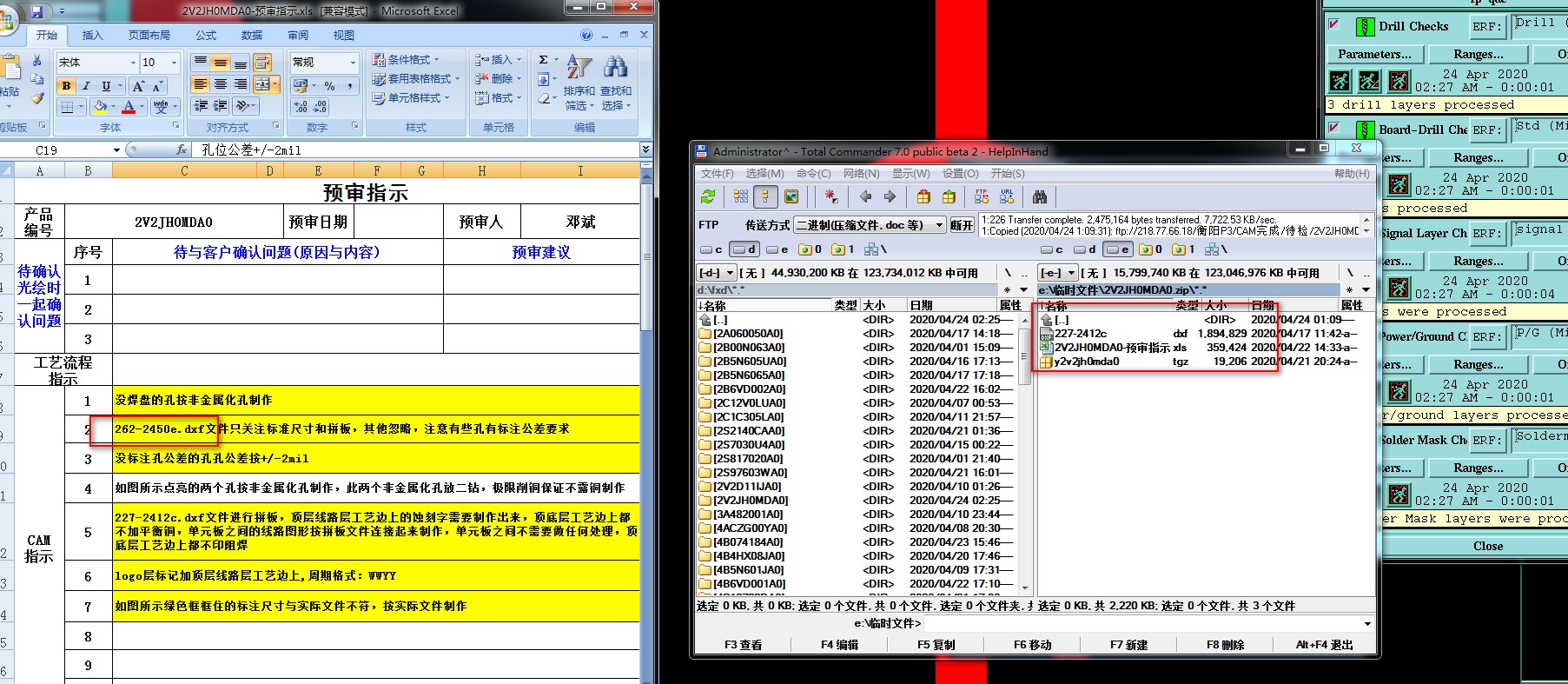Toggle left text alignment in Excel
The width and height of the screenshot is (1568, 684).
tap(201, 84)
